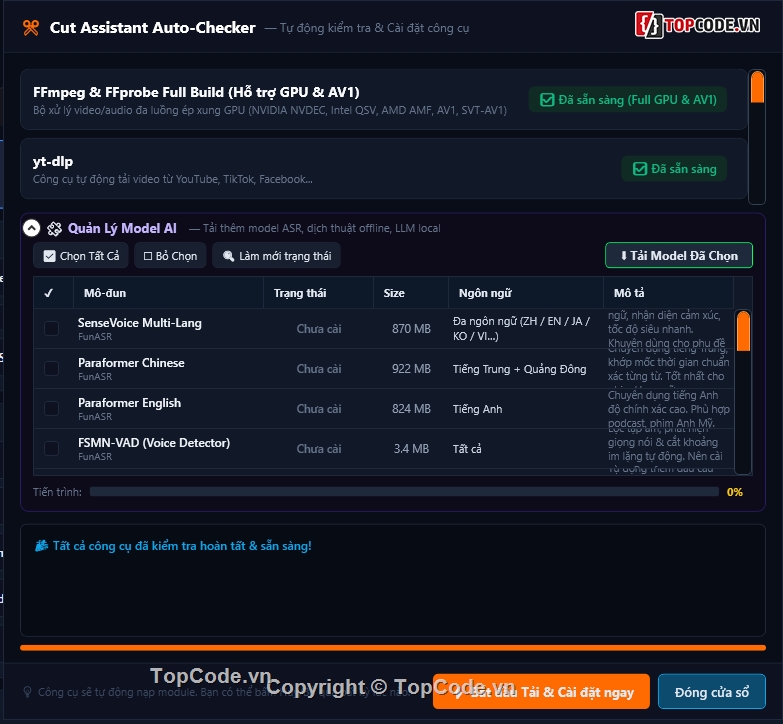Click the magnifier icon in Làm mới trạng thái

point(228,256)
